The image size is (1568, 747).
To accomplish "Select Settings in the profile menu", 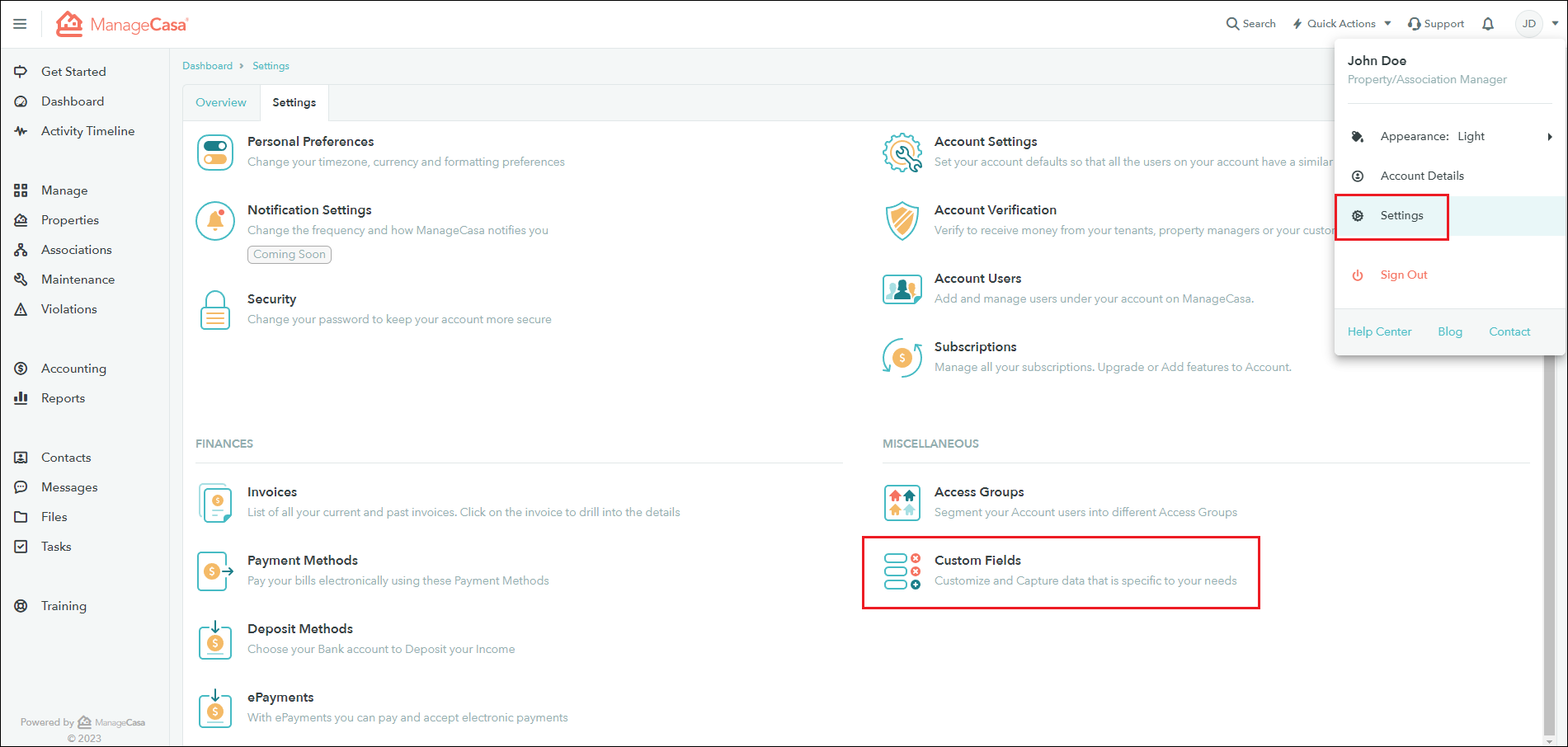I will click(x=1401, y=215).
